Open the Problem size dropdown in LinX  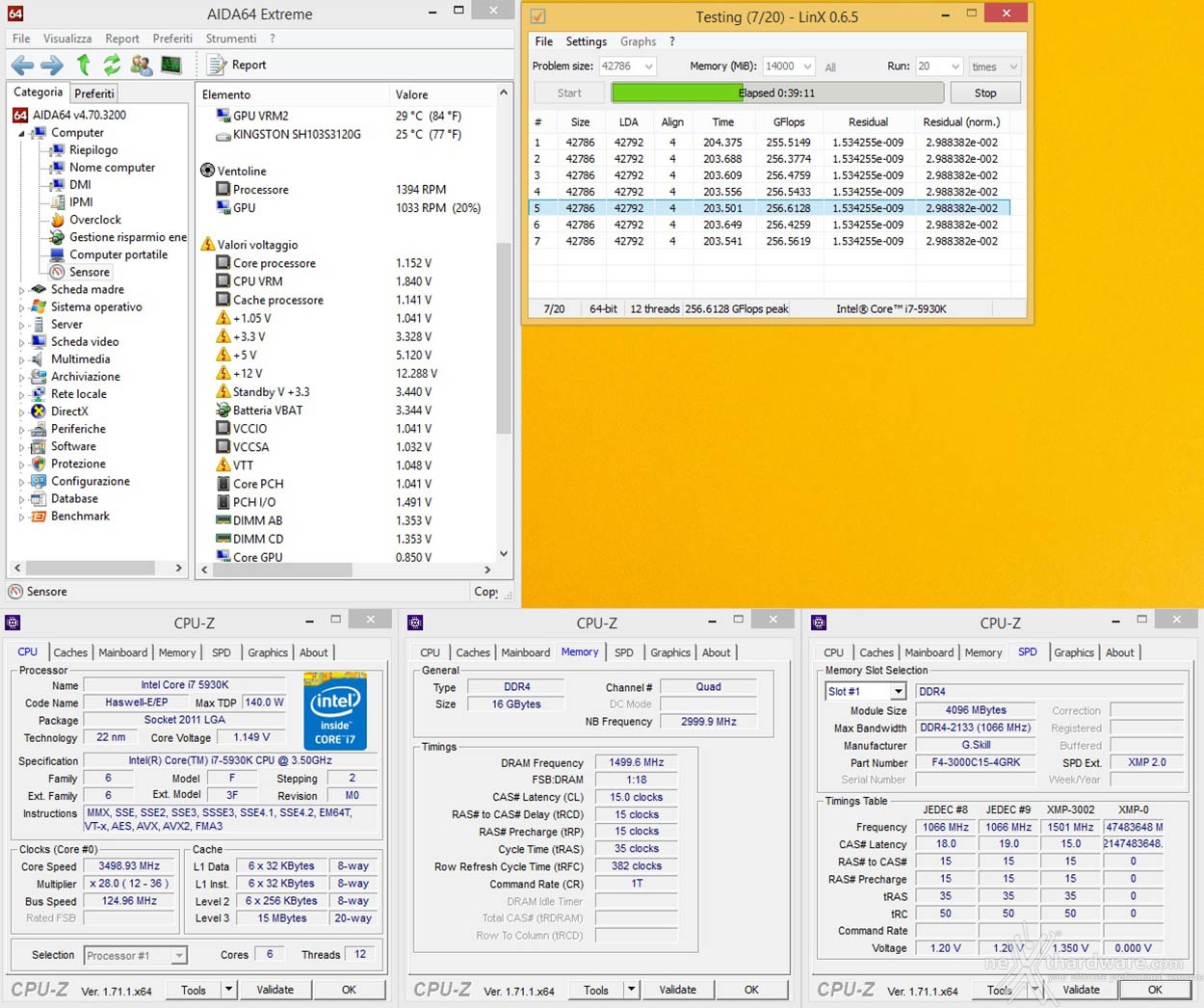click(649, 66)
